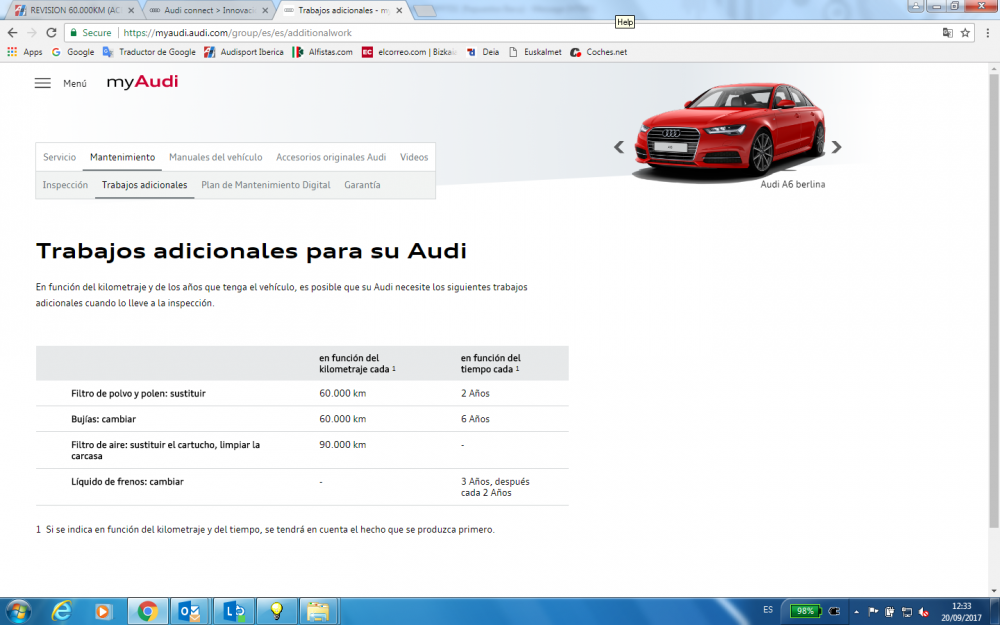
Task: Bookmark page with the star icon
Action: coord(965,33)
